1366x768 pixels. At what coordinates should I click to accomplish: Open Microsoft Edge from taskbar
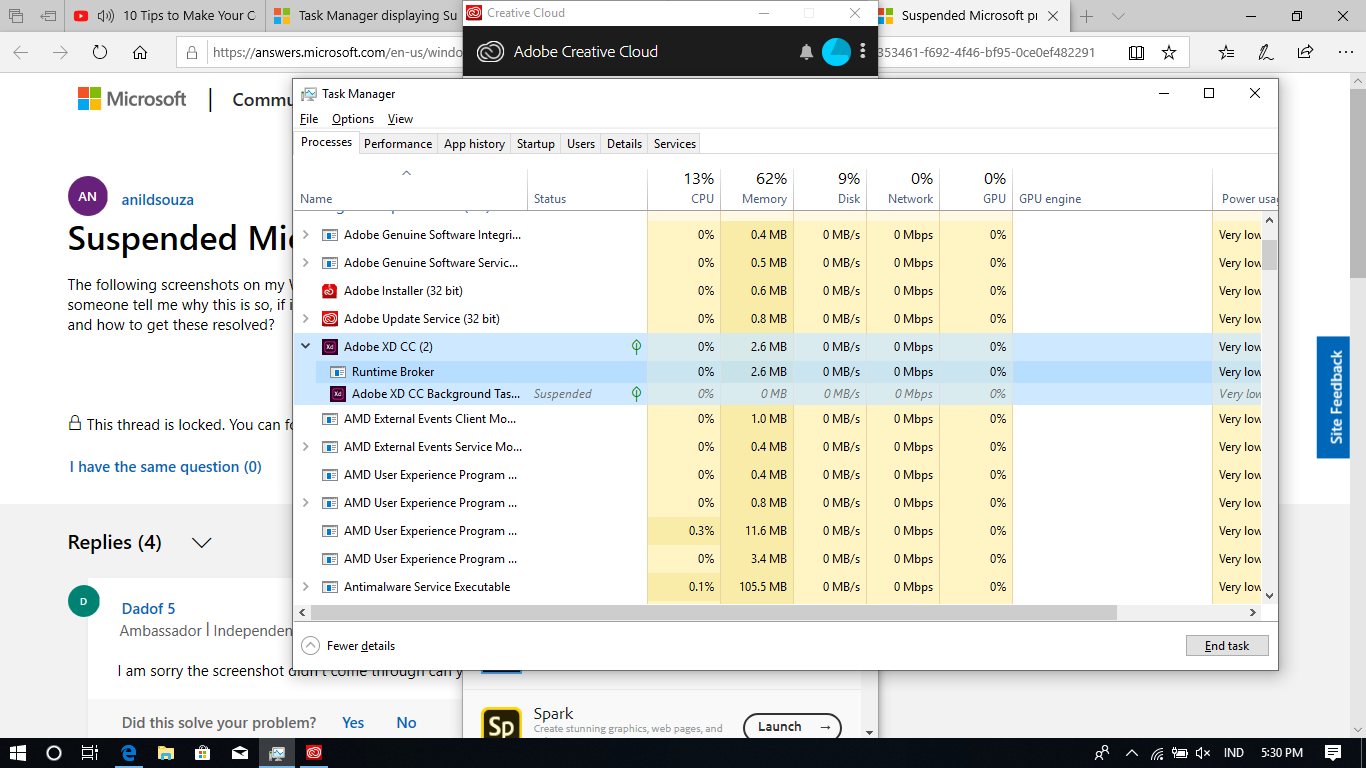click(x=129, y=753)
